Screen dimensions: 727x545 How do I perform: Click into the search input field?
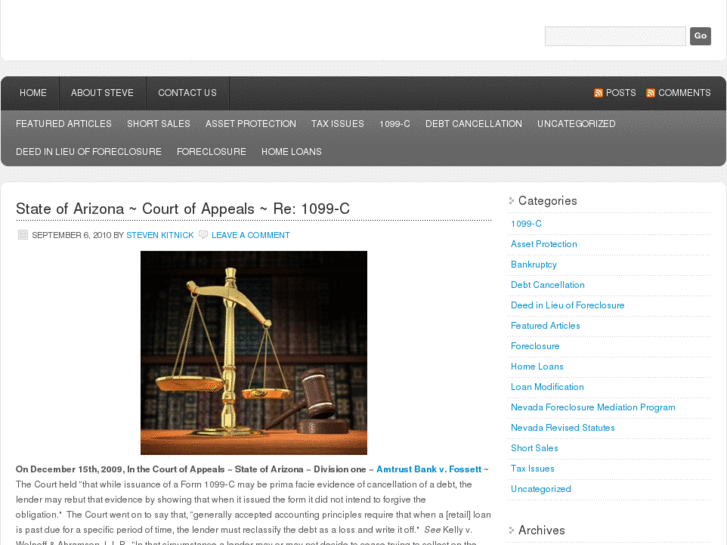615,36
